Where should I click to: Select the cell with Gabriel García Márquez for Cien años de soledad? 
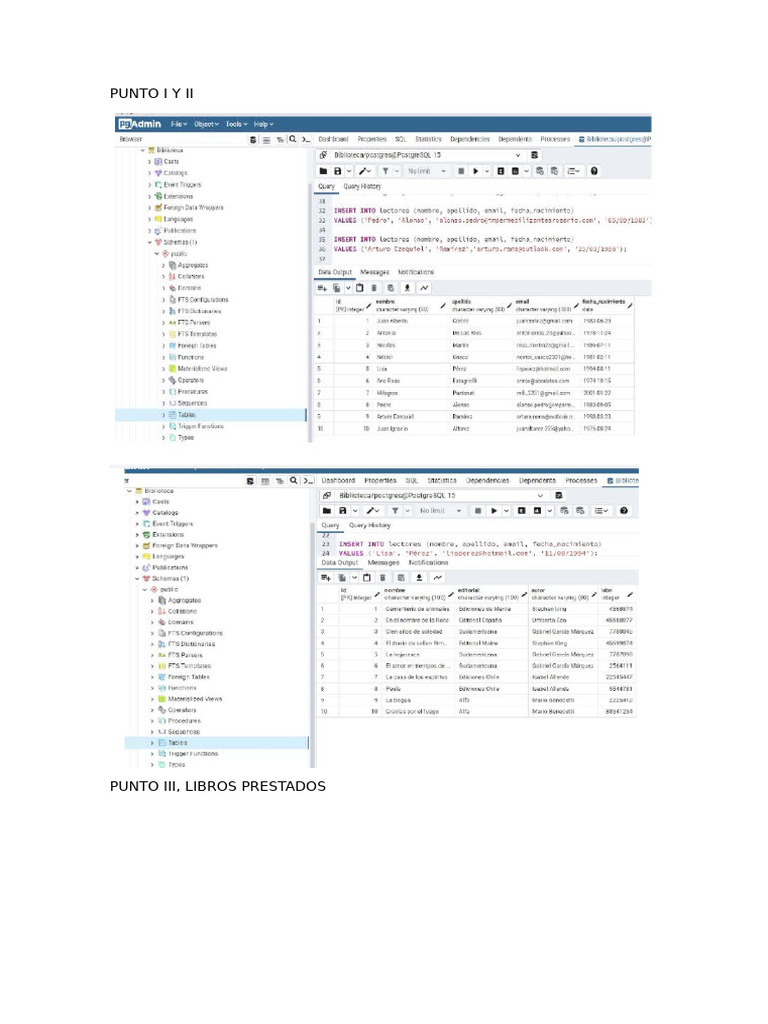562,631
